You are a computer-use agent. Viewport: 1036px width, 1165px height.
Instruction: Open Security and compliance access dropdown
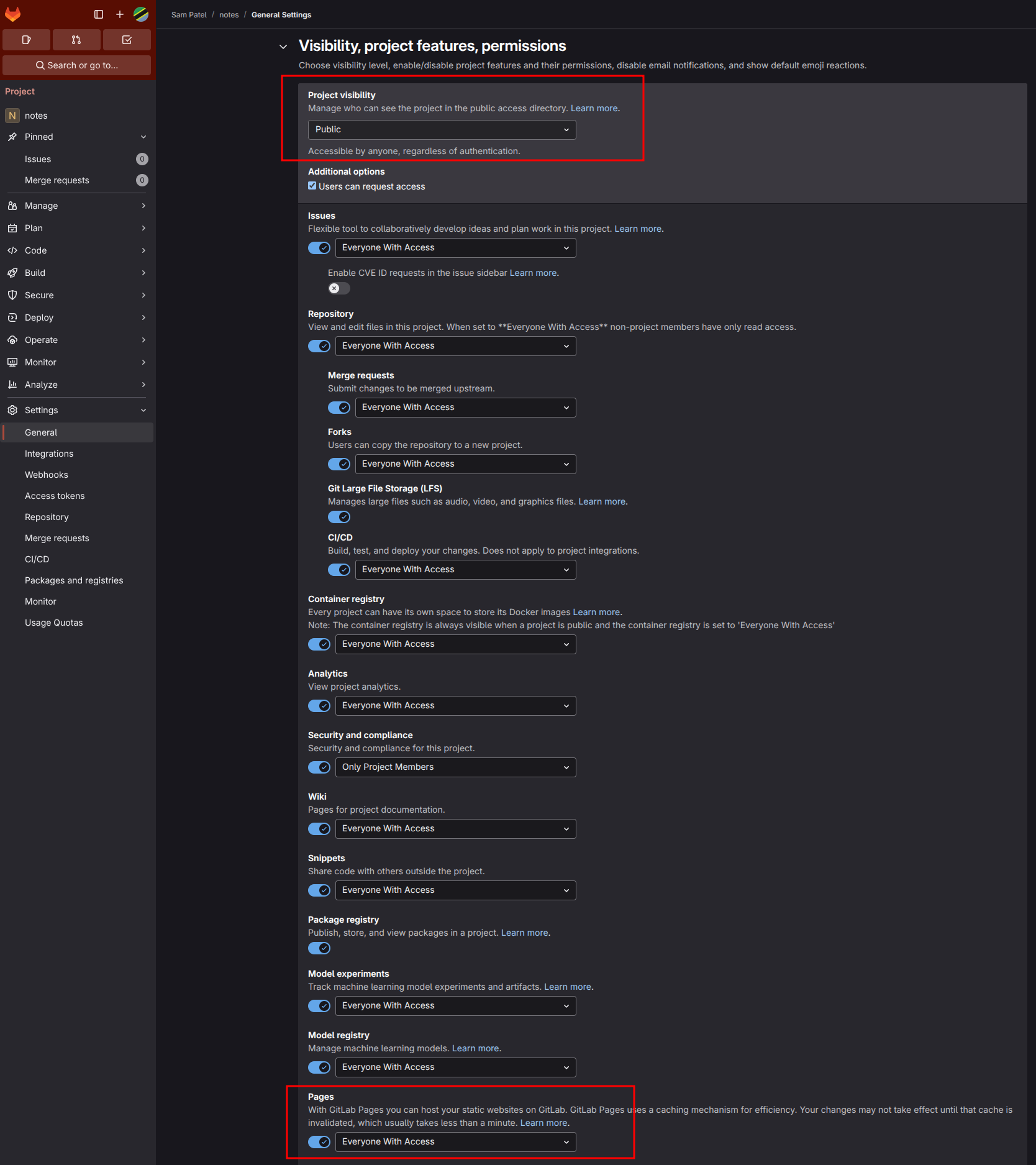pos(456,767)
